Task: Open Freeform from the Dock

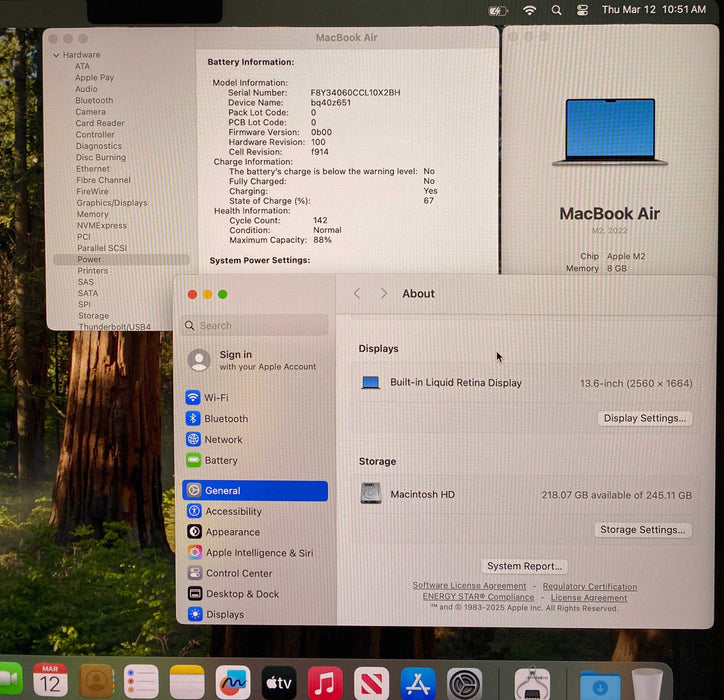Action: tap(233, 682)
